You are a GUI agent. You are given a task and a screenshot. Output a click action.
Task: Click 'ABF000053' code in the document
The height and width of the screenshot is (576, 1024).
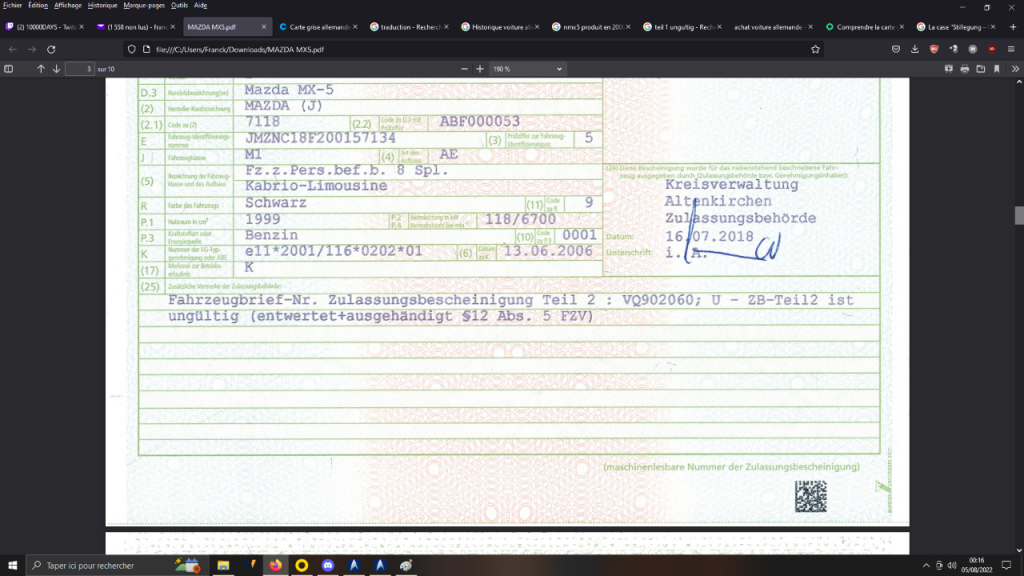click(x=479, y=122)
